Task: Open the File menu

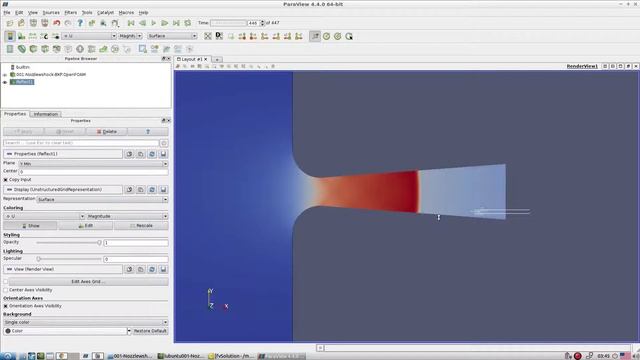Action: [7, 13]
